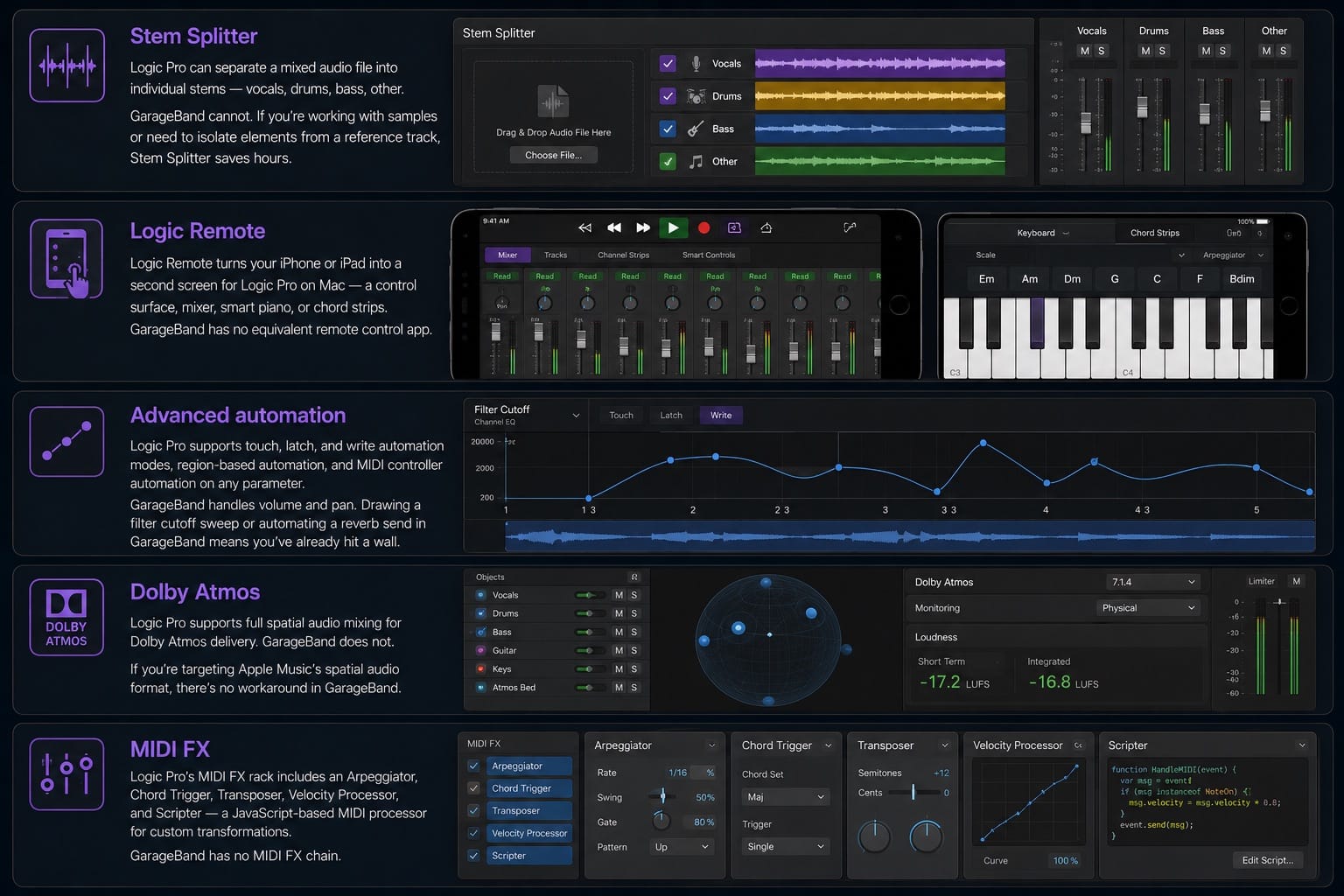Click the rewind button in Logic Remote
This screenshot has height=896, width=1344.
[614, 227]
